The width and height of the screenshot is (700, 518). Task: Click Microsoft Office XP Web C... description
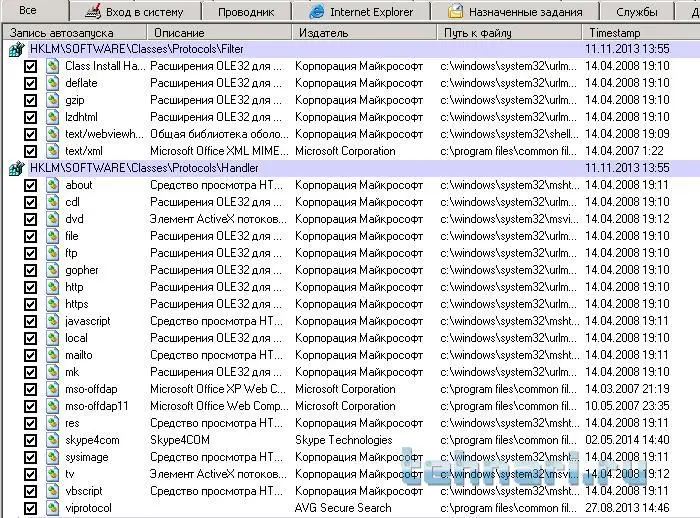(x=218, y=389)
